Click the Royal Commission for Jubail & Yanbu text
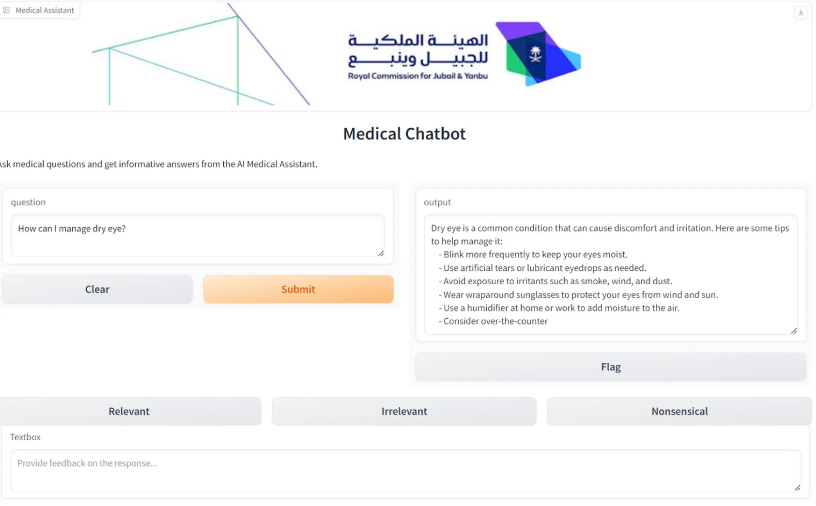Screen dimensions: 816x506 [418, 76]
